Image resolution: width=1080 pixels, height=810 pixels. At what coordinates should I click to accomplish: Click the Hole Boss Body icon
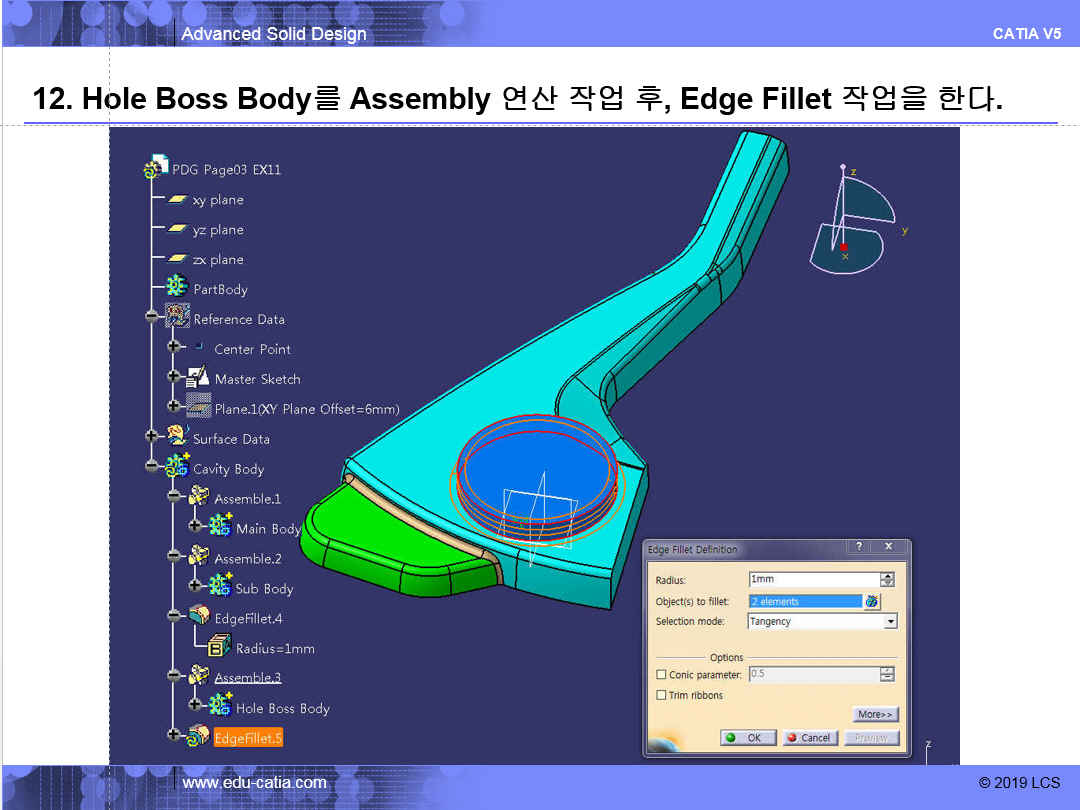220,708
